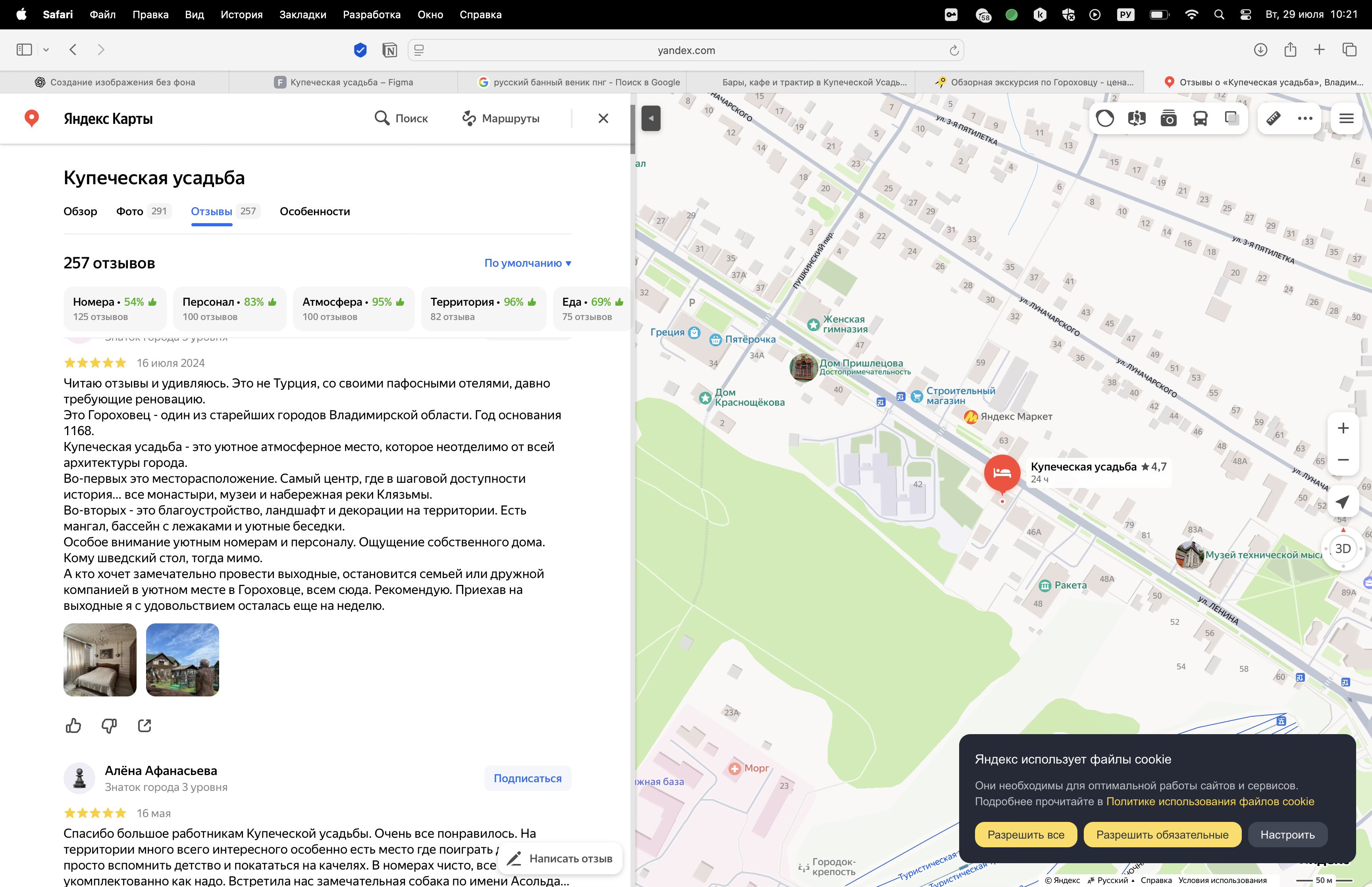Click Подписаться next to Алёна Афанасьева
1372x887 pixels.
coord(527,778)
